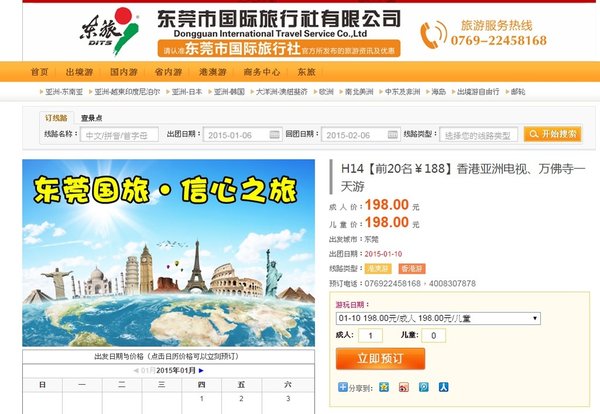
Task: Click the booking phone number 4008307878
Action: (x=452, y=284)
